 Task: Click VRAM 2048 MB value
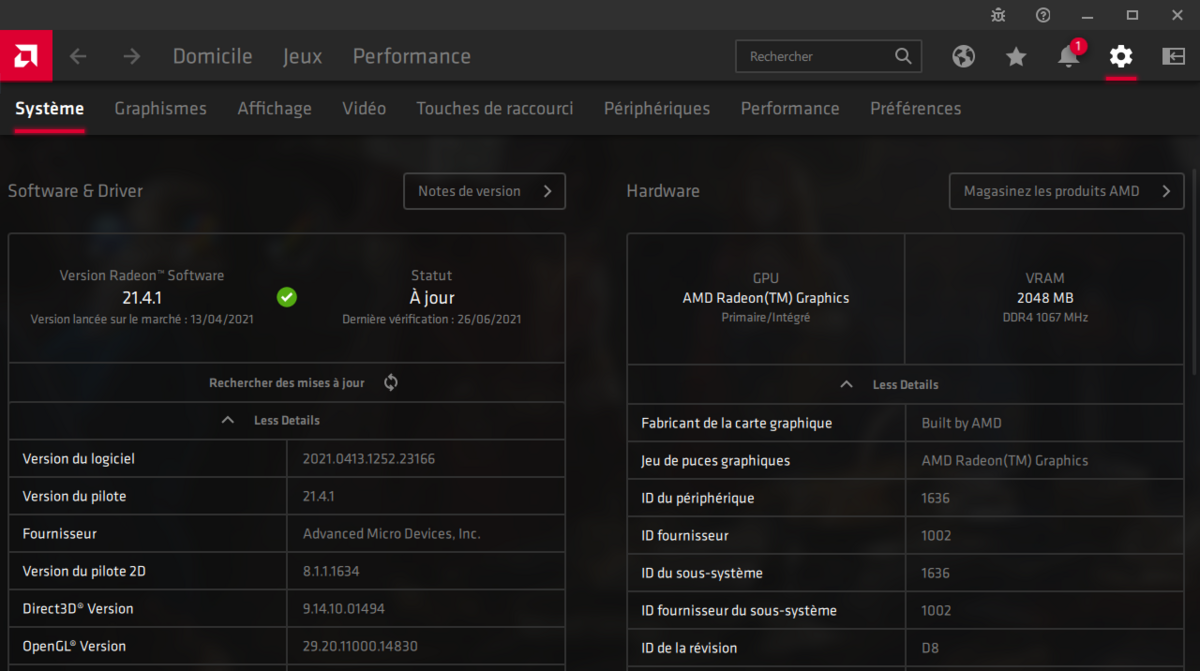[x=1045, y=298]
